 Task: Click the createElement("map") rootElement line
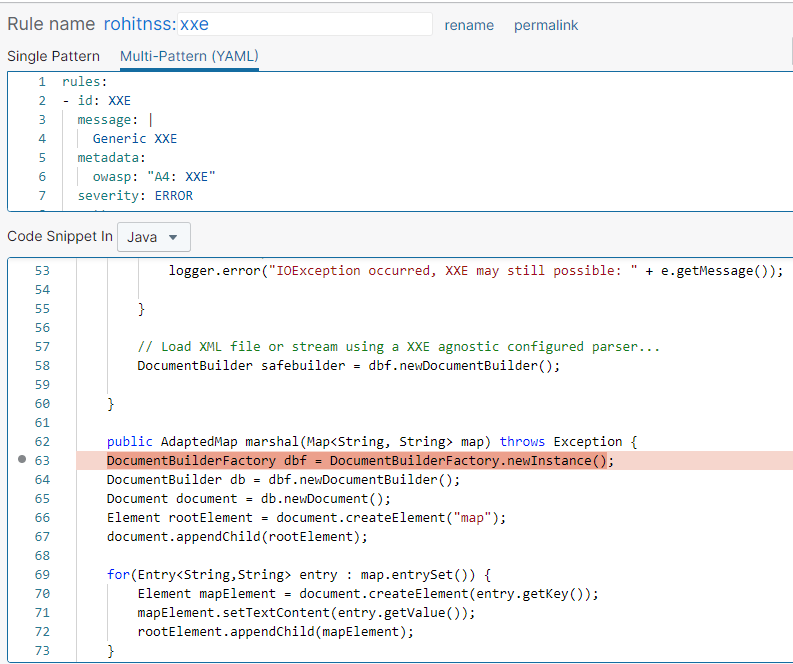(x=307, y=518)
